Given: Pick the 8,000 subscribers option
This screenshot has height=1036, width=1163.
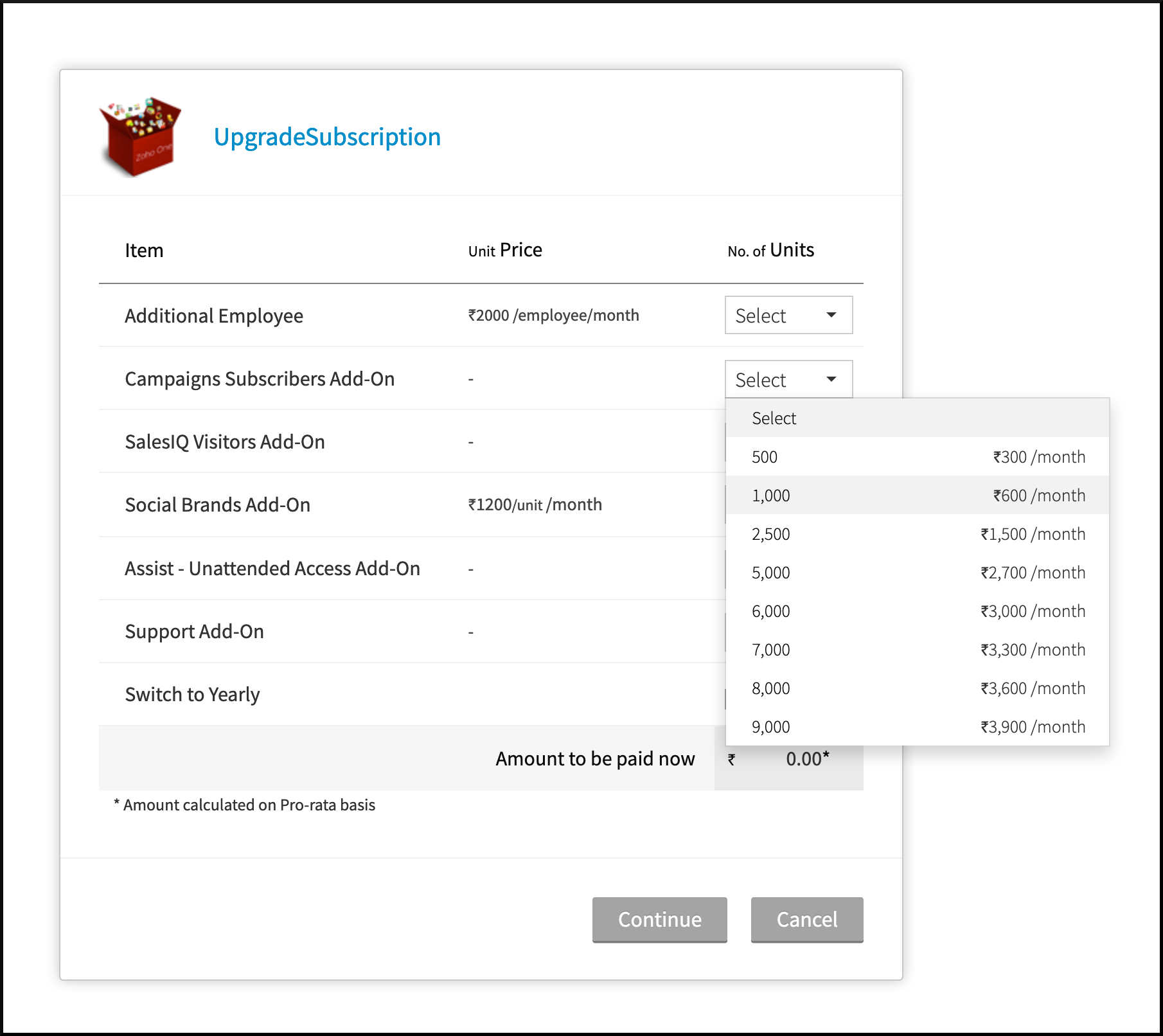Looking at the screenshot, I should coord(917,688).
